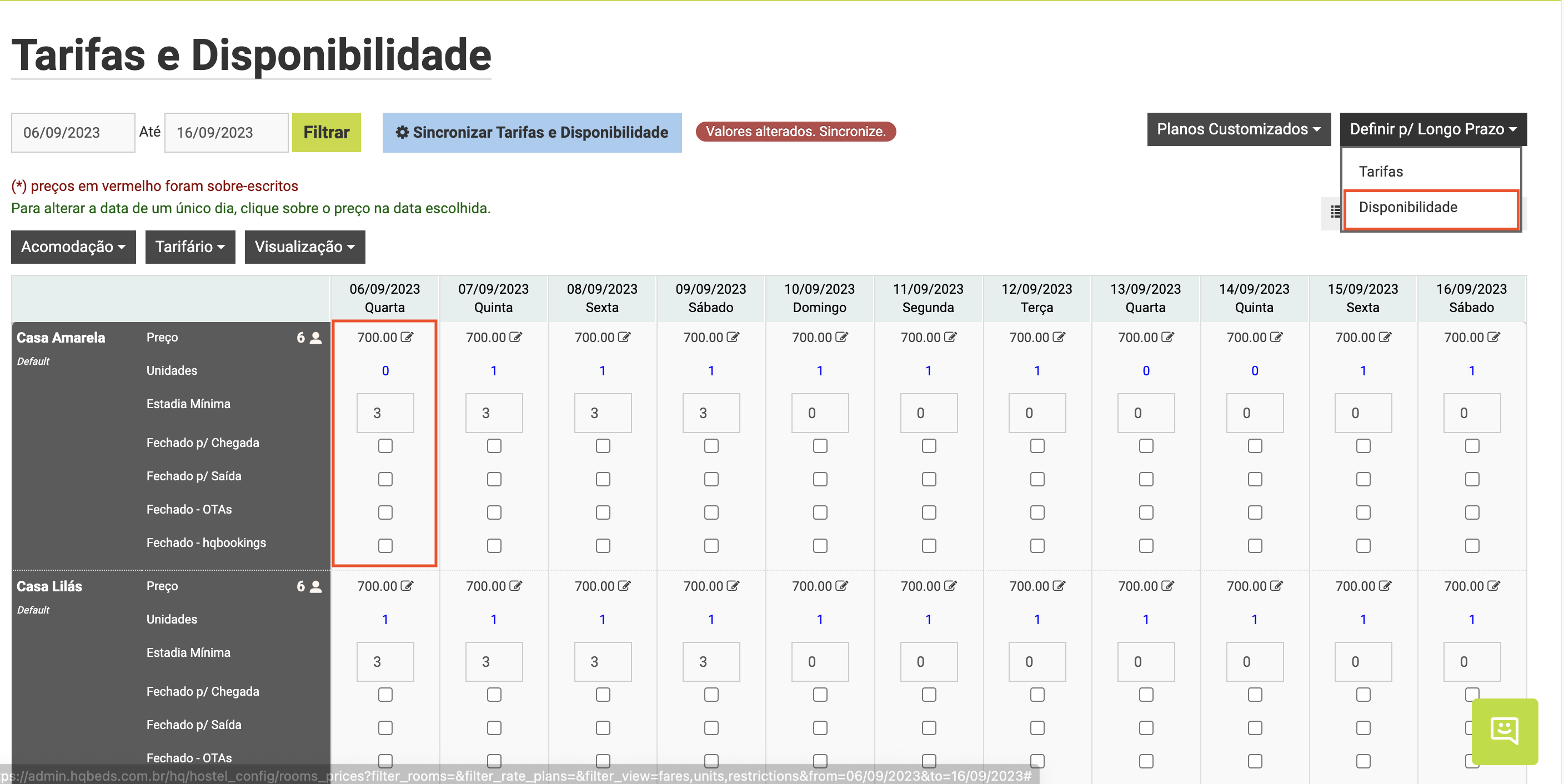Image resolution: width=1564 pixels, height=784 pixels.
Task: Edit Casa Amarela price for 09/09/2023
Action: 733,337
